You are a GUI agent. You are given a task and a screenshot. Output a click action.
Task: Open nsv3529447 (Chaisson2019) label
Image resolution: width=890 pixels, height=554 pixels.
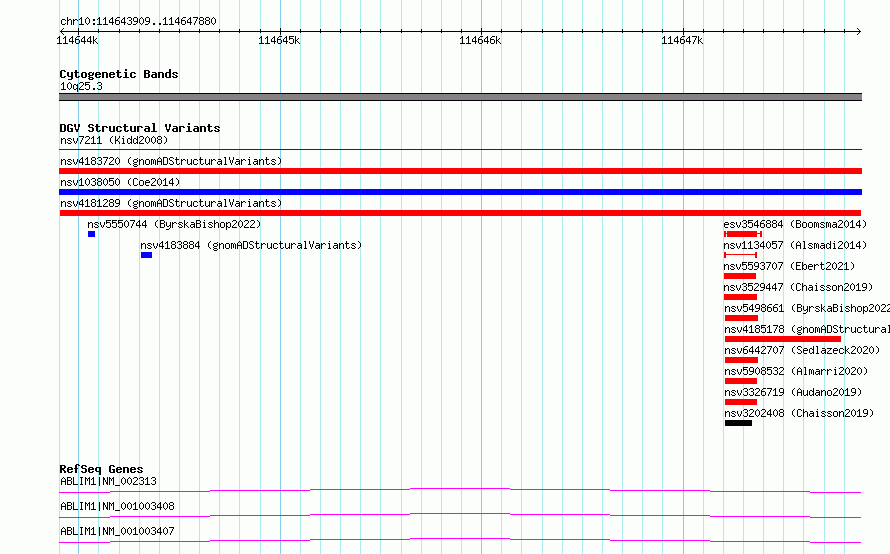pos(798,287)
